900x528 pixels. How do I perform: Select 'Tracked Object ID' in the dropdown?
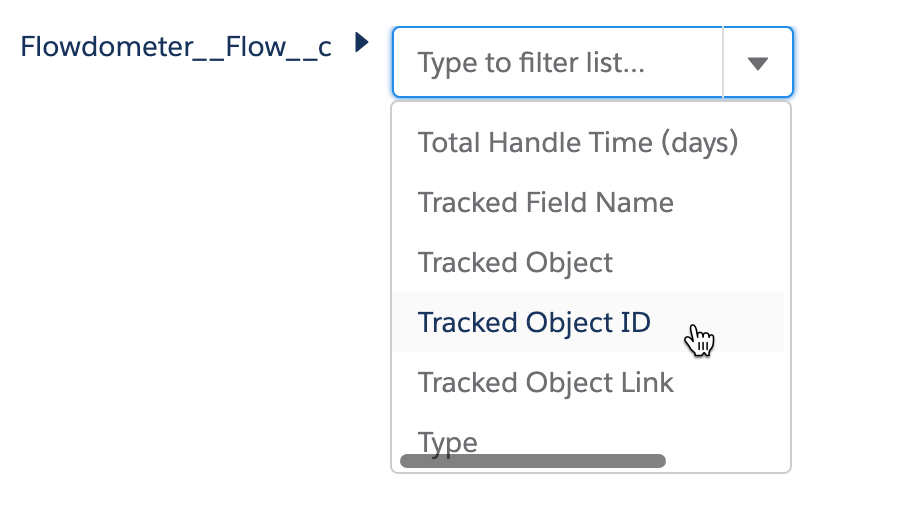coord(534,323)
